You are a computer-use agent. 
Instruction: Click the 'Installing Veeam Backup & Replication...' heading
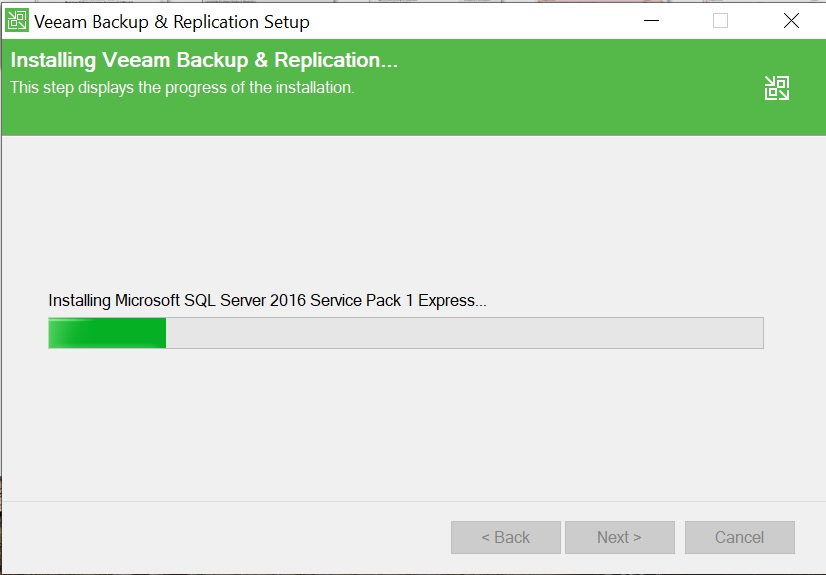[x=204, y=60]
